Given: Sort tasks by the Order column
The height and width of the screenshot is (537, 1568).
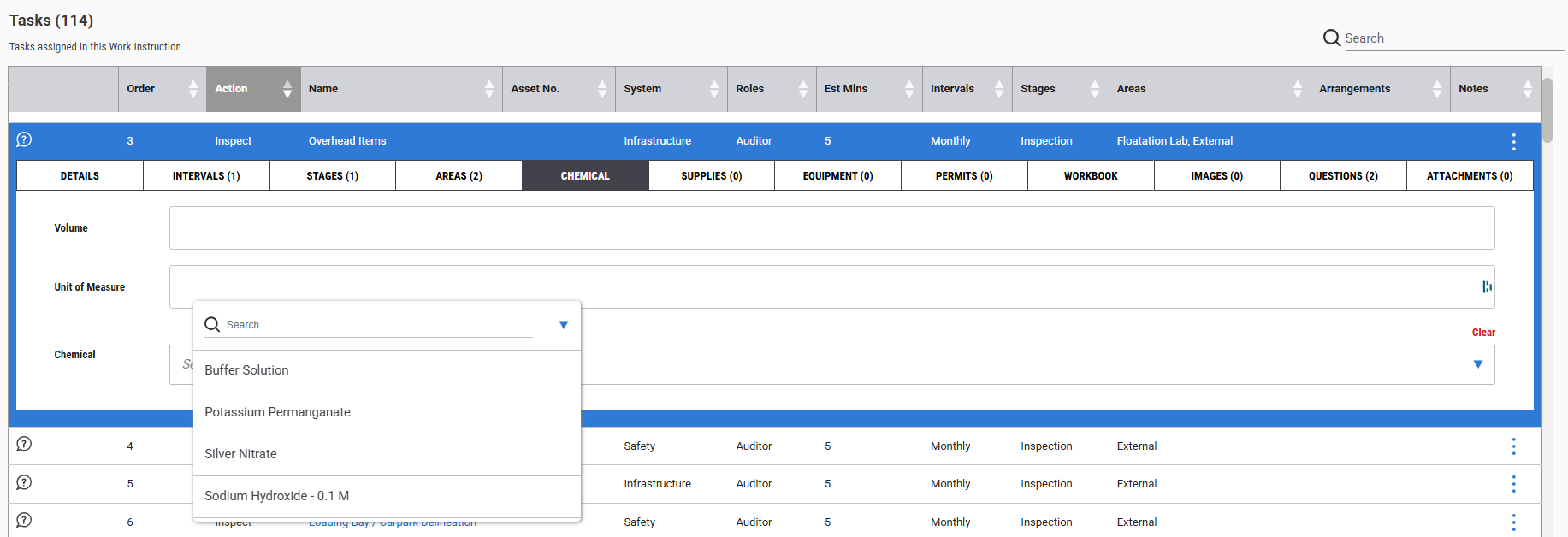Looking at the screenshot, I should (x=162, y=89).
